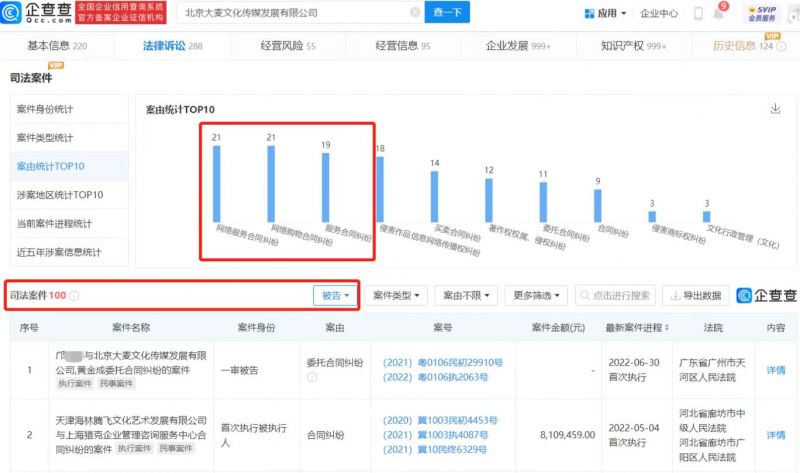
Task: Open the mobile phone icon
Action: coord(698,13)
